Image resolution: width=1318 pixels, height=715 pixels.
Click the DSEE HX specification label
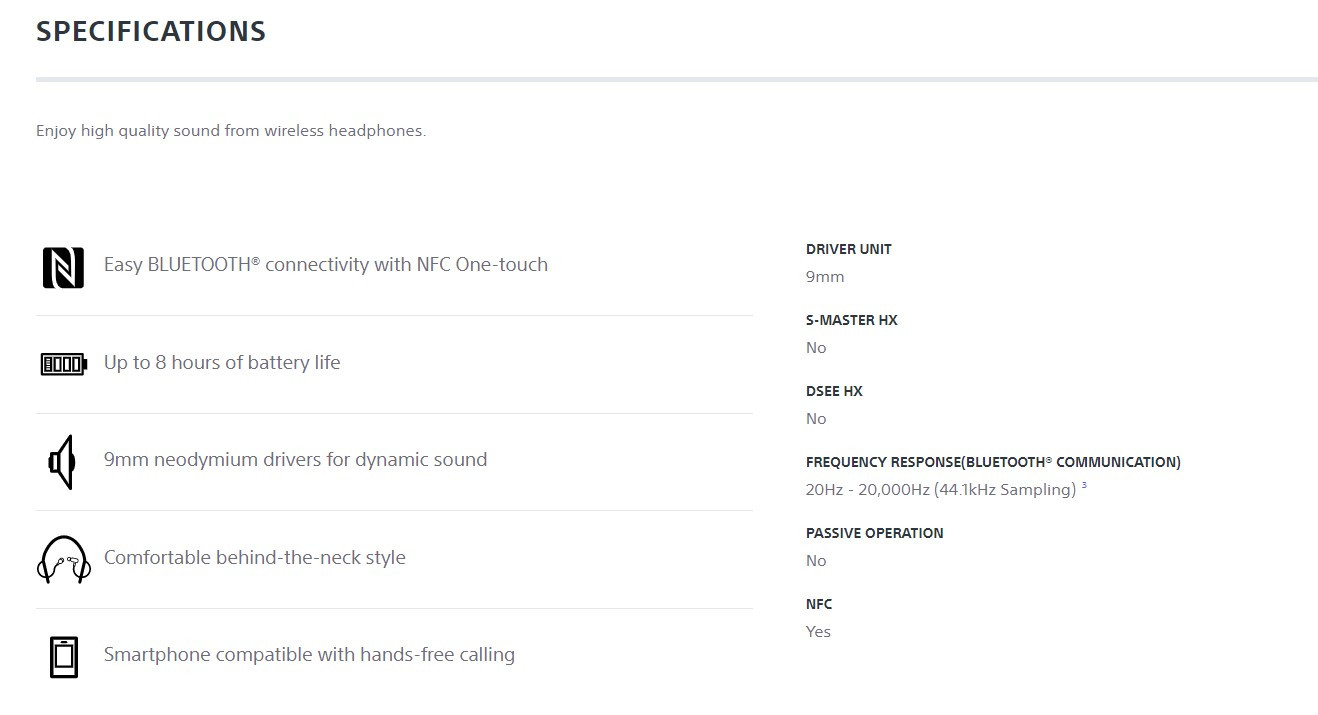click(834, 391)
